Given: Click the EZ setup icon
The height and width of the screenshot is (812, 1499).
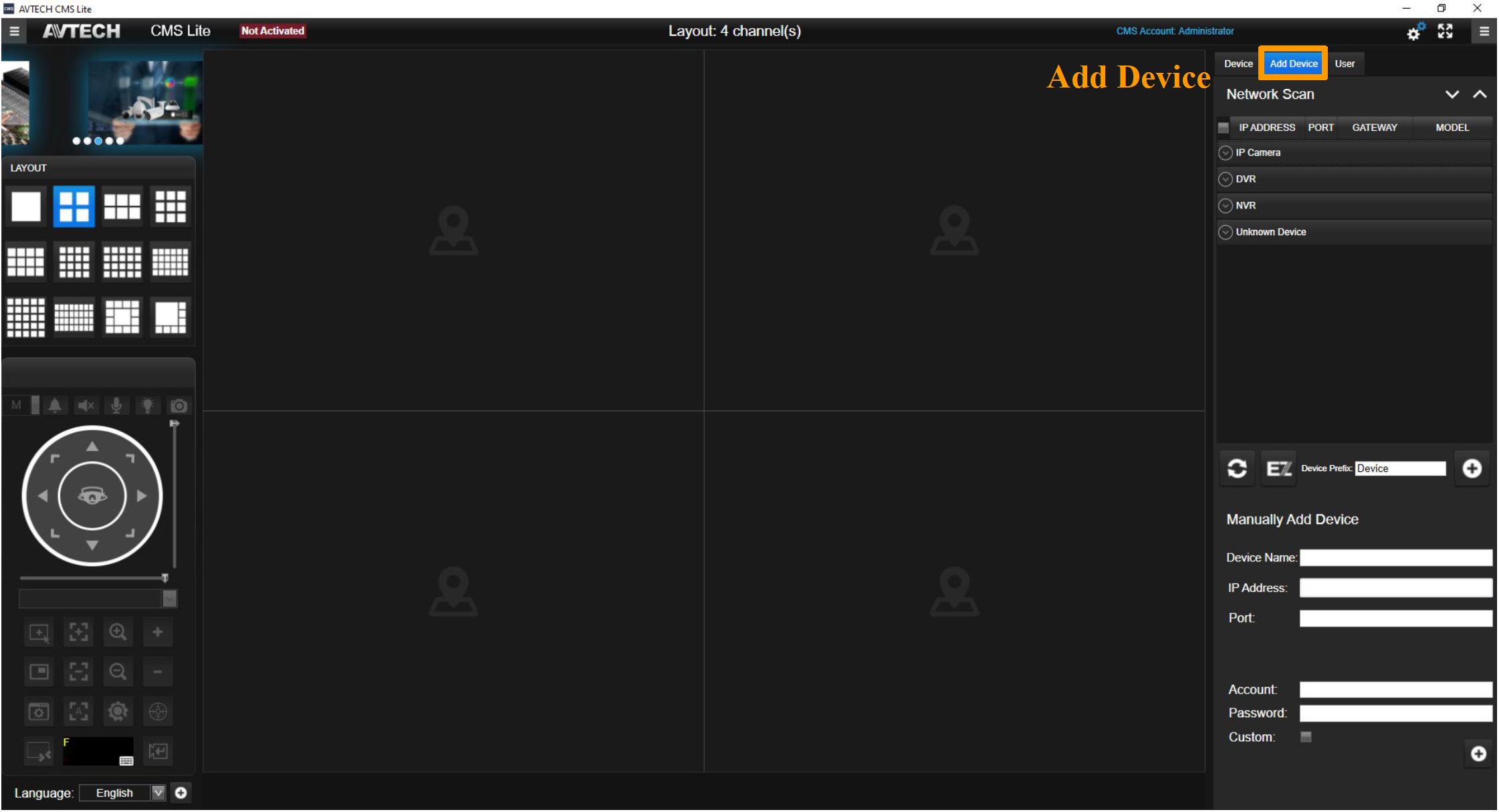Looking at the screenshot, I should click(x=1278, y=468).
